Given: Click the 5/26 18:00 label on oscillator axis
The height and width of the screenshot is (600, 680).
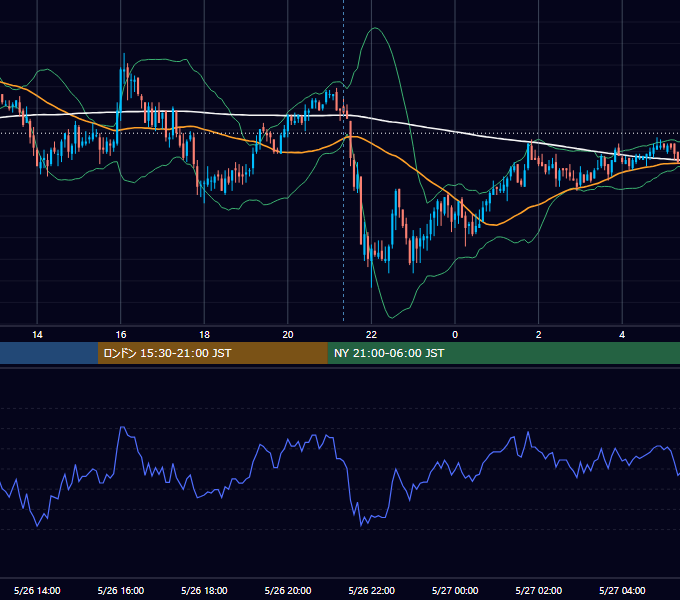Looking at the screenshot, I should [204, 590].
